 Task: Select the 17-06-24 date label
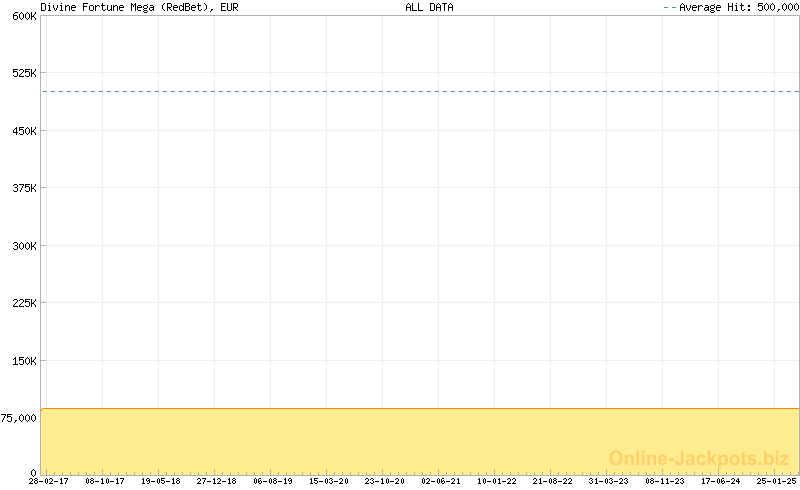pos(721,481)
